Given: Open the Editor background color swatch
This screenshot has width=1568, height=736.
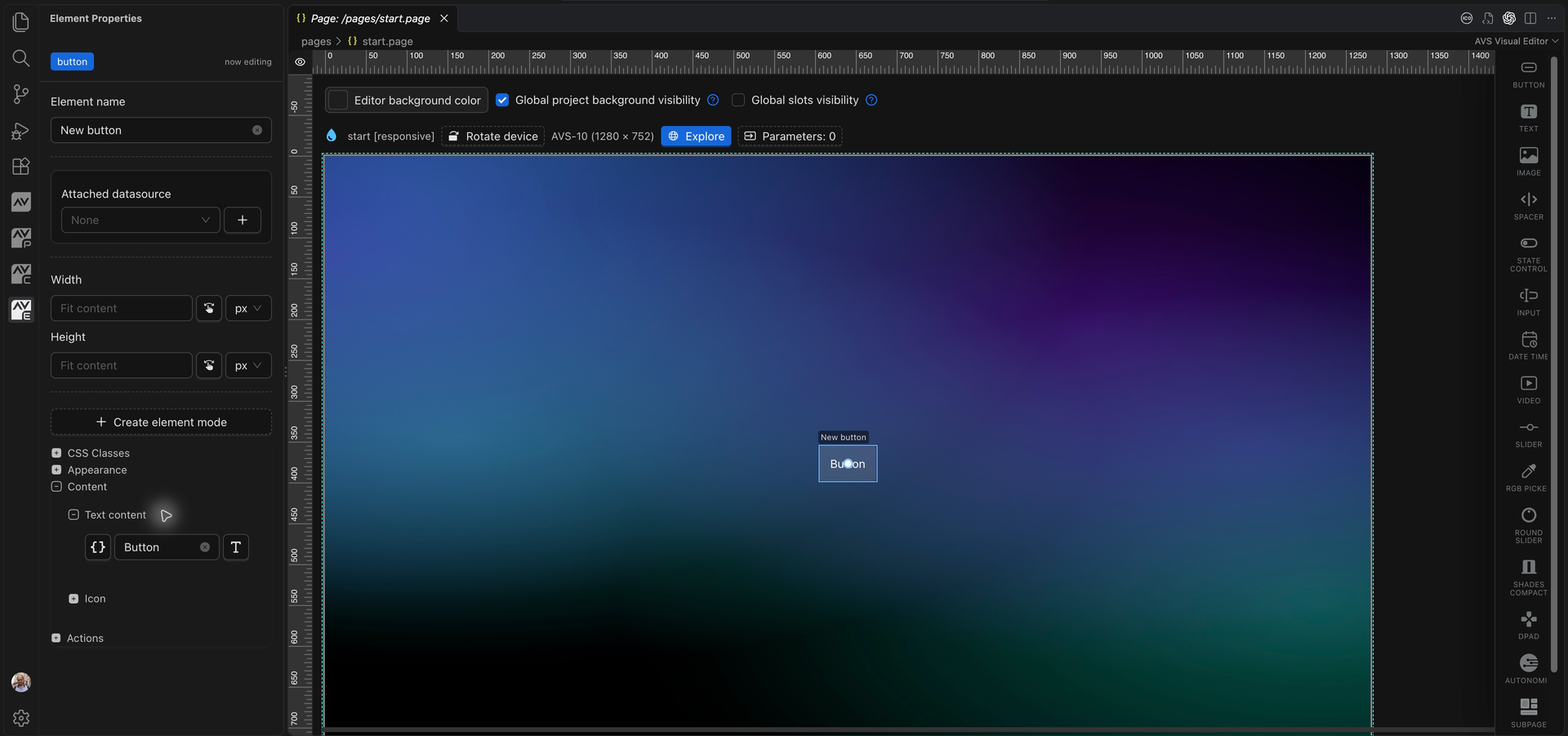Looking at the screenshot, I should pos(338,100).
